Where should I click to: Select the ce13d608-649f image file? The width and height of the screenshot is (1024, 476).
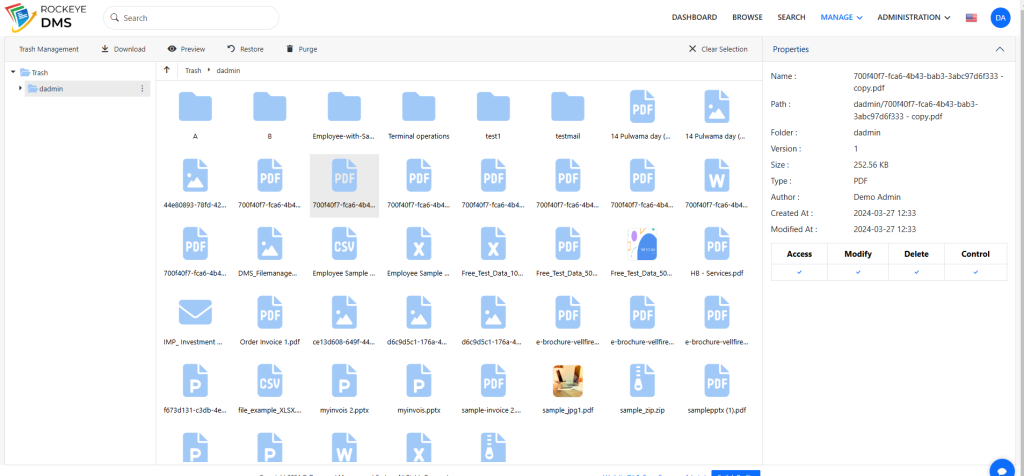pos(344,321)
